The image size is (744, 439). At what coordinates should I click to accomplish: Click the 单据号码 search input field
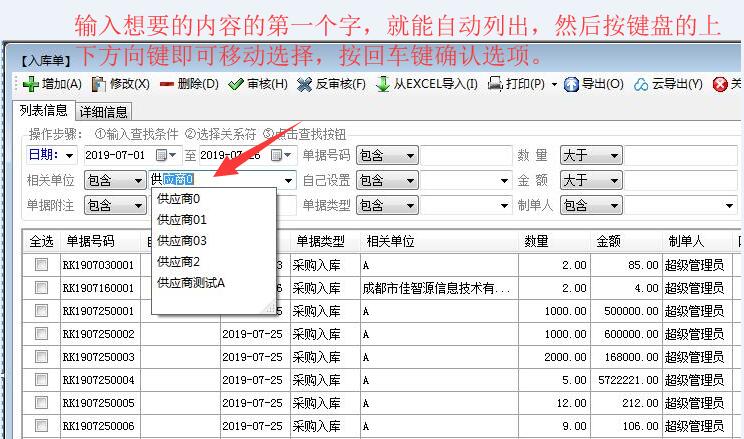(464, 155)
